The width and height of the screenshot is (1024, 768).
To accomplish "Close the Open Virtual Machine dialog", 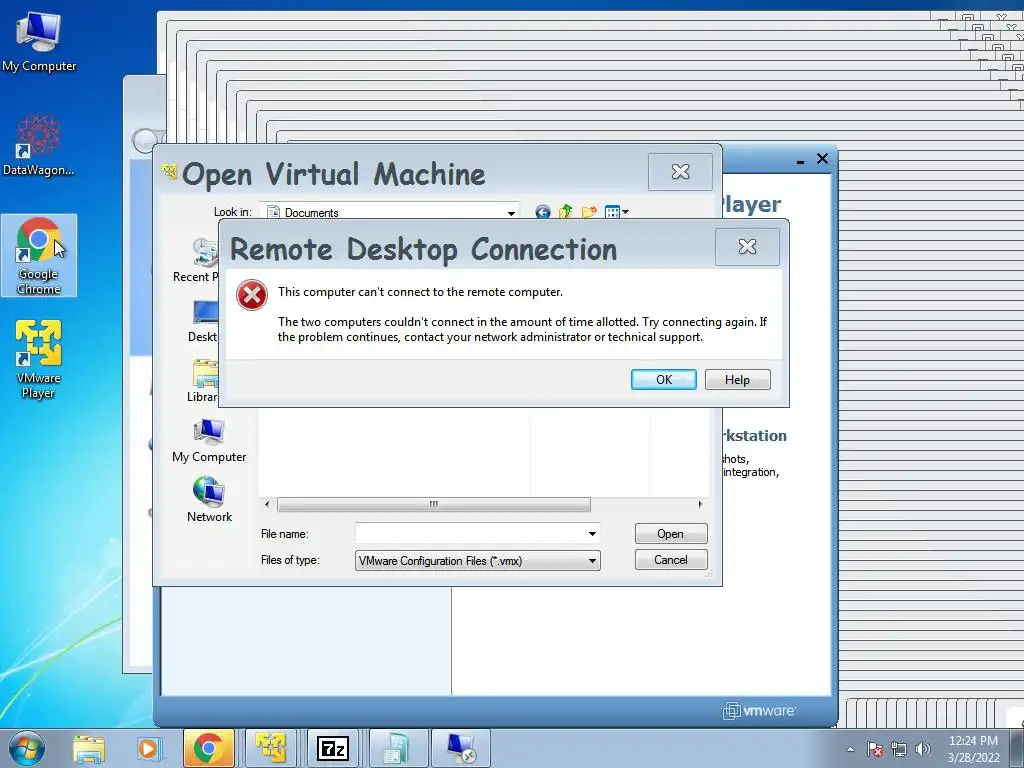I will 680,172.
